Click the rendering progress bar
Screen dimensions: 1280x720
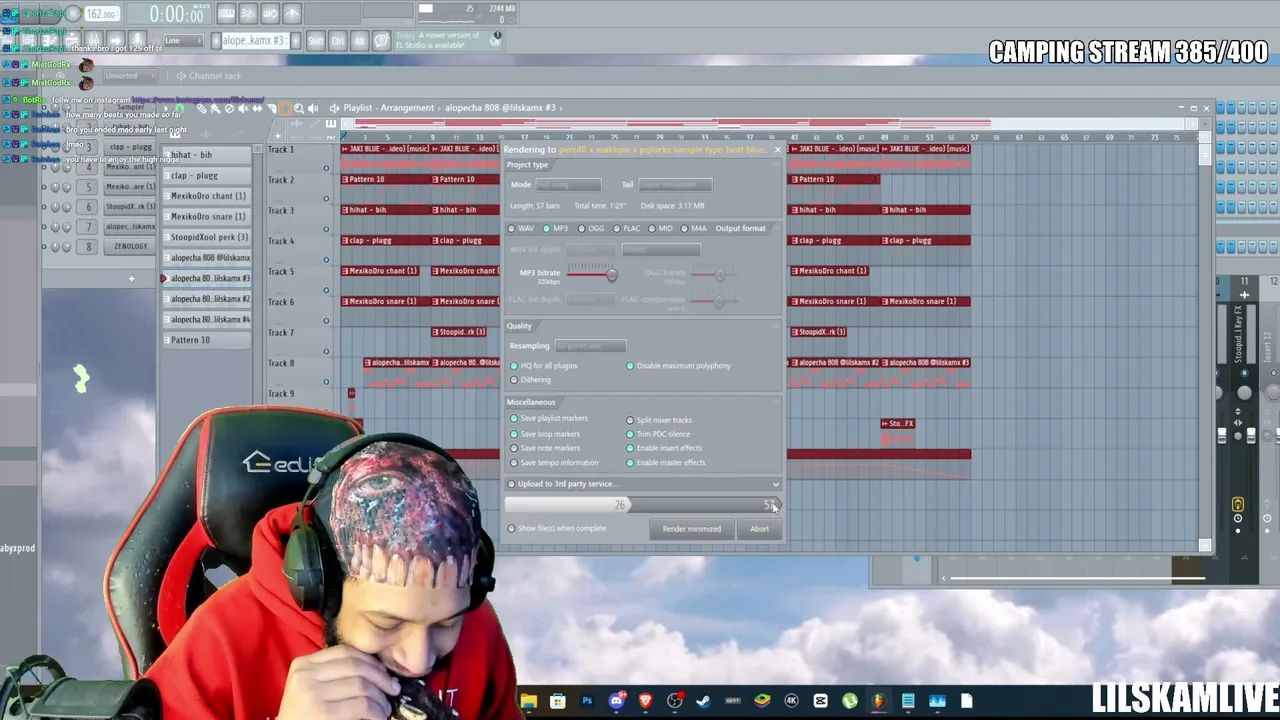tap(642, 505)
